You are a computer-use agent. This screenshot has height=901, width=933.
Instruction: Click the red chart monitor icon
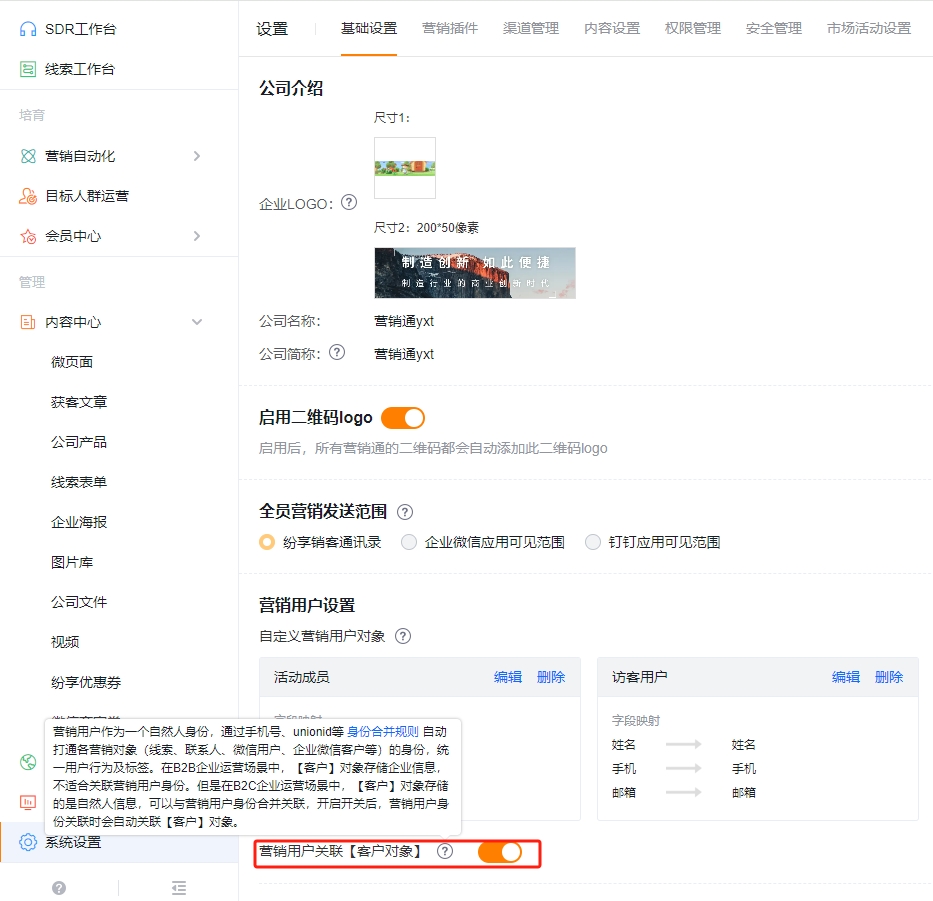coord(27,801)
